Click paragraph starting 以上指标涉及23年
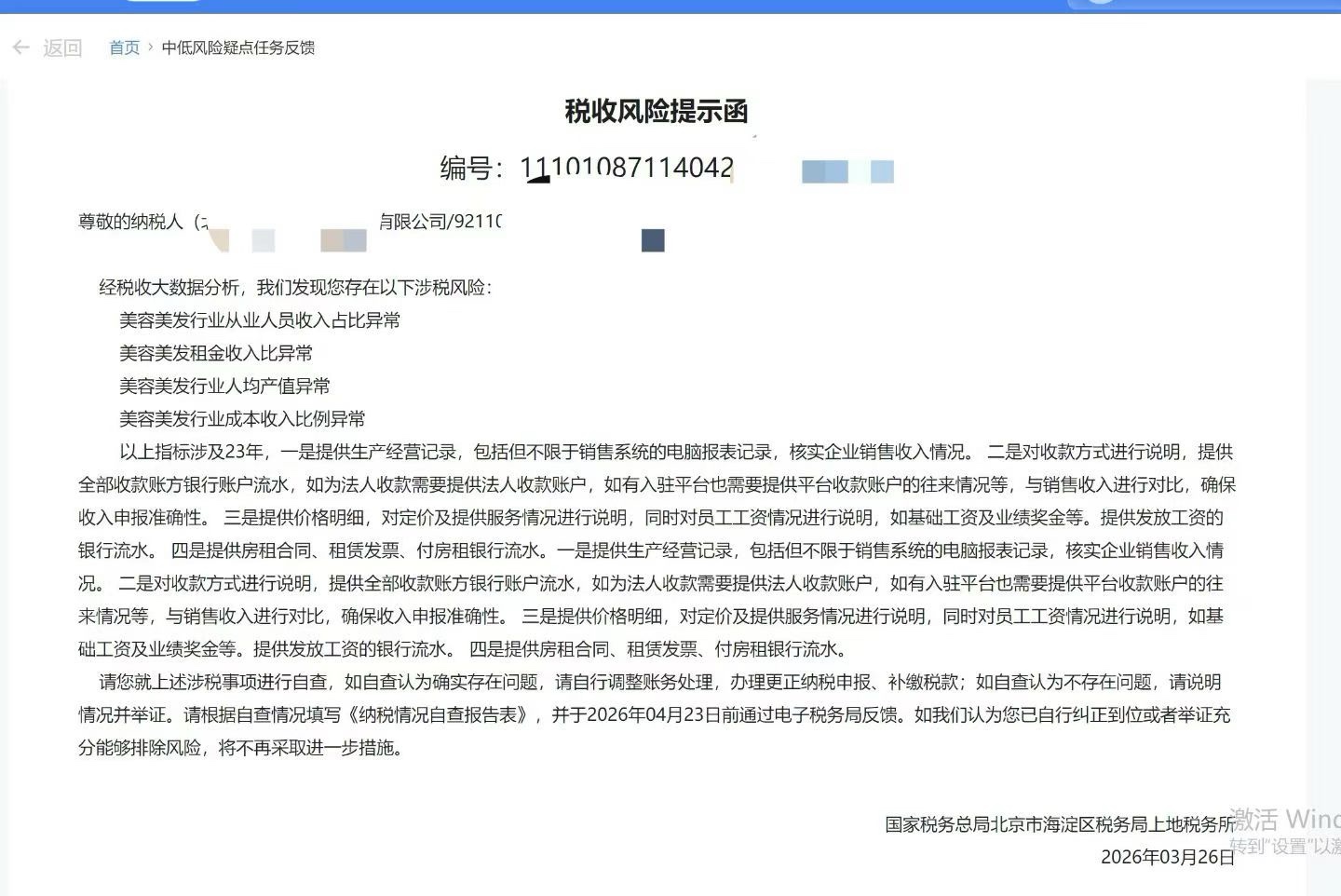The height and width of the screenshot is (896, 1341). tap(193, 453)
